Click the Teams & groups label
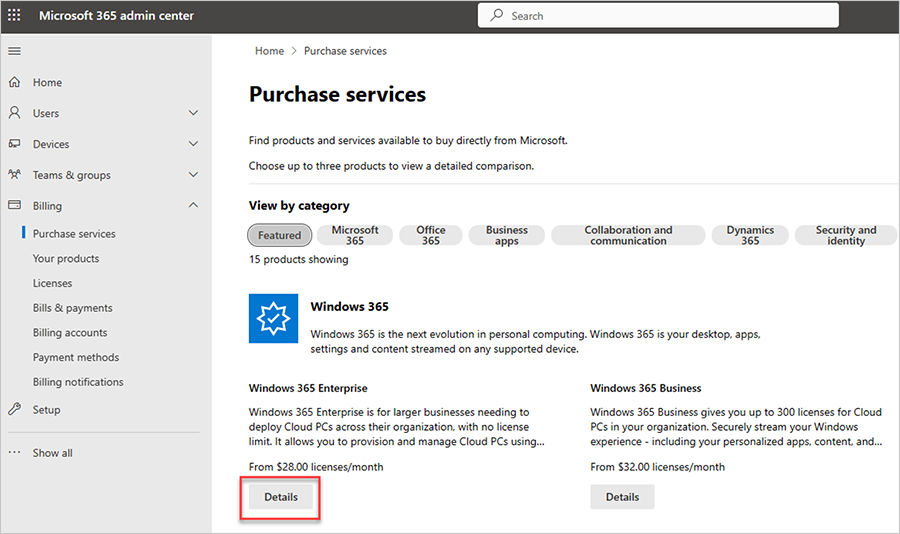This screenshot has width=900, height=534. [72, 175]
